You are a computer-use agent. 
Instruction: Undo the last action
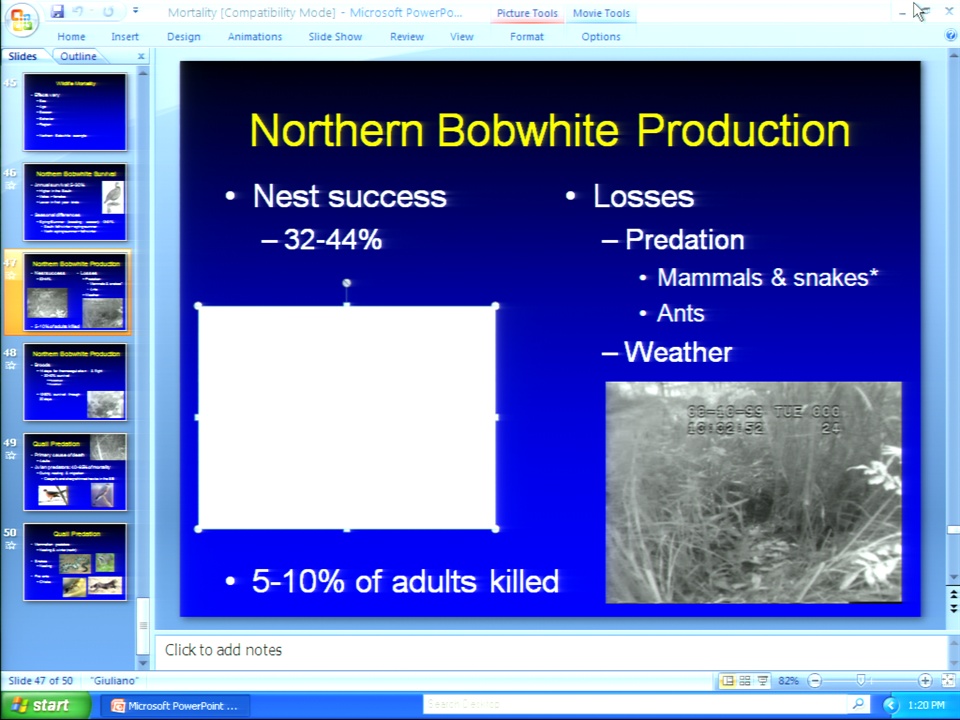point(78,12)
